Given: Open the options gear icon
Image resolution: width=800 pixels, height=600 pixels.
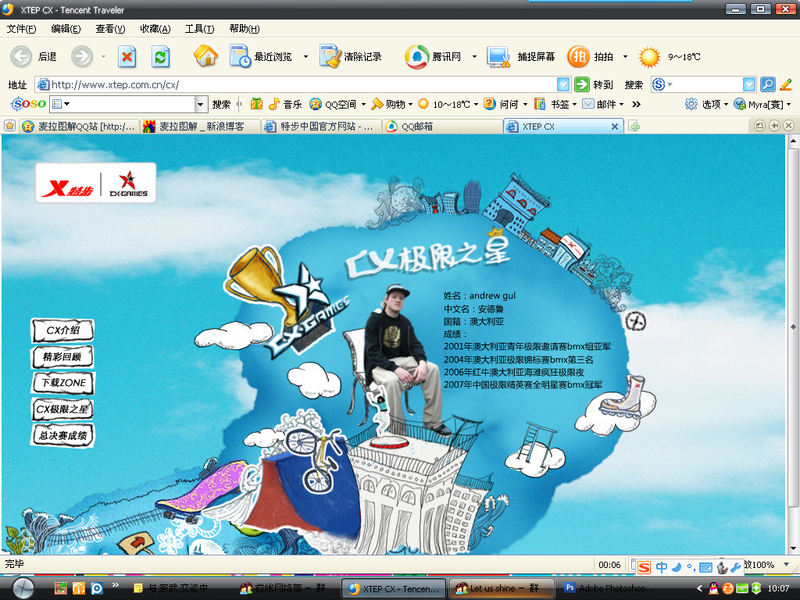Looking at the screenshot, I should (x=691, y=104).
